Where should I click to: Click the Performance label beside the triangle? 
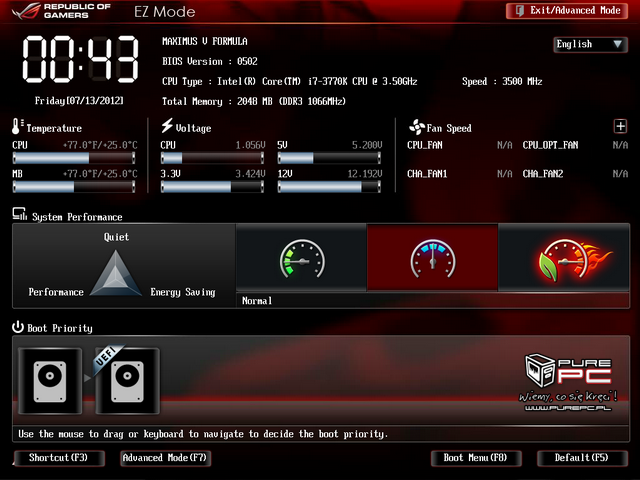56,292
